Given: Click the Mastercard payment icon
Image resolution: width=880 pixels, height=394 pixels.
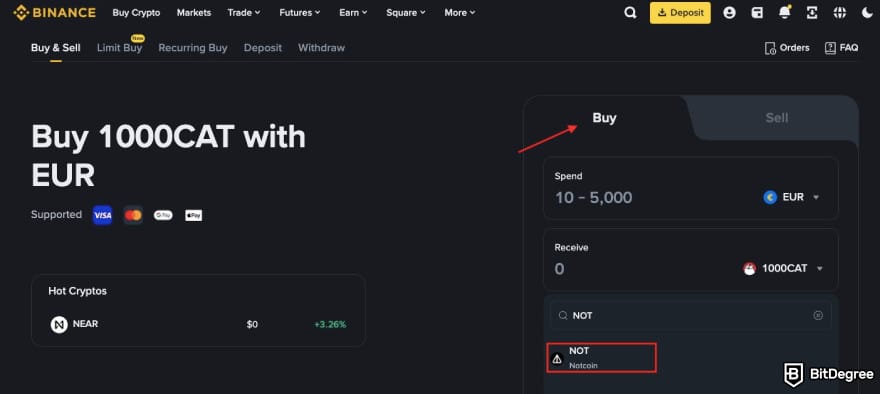Looking at the screenshot, I should [133, 215].
